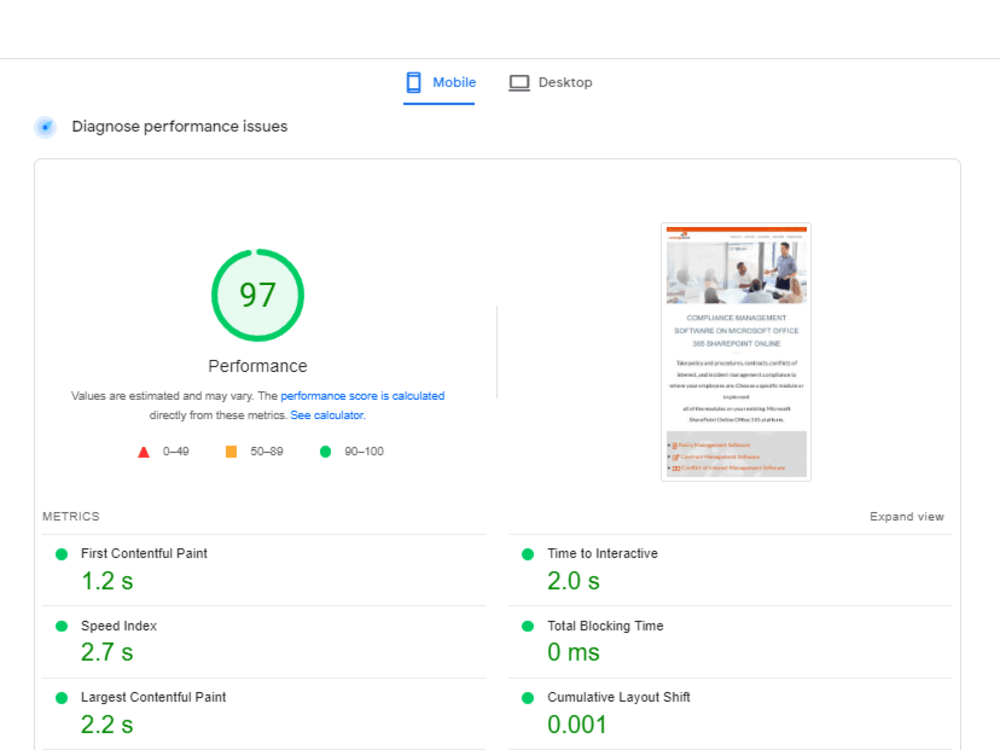Click green dot beside Largest Contentful Paint

click(x=61, y=698)
